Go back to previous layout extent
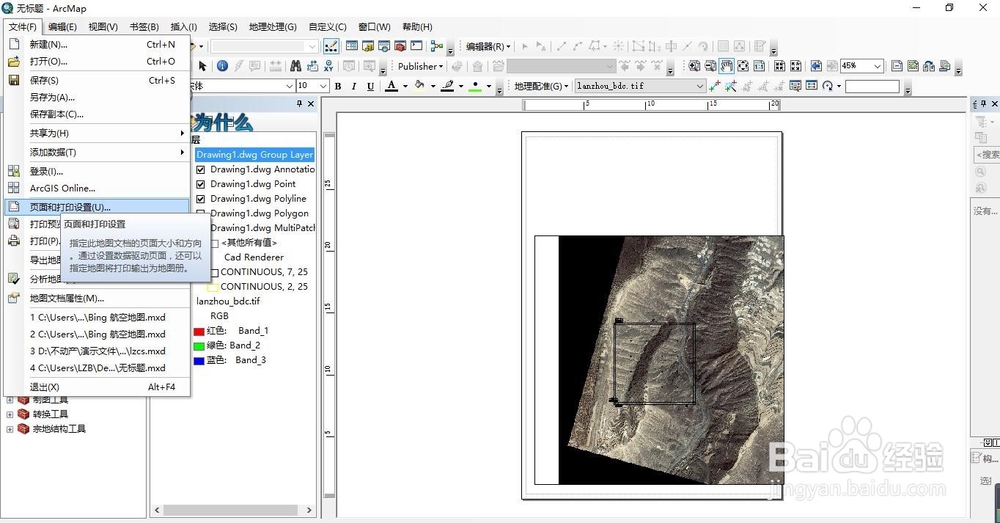1000x523 pixels. [816, 66]
